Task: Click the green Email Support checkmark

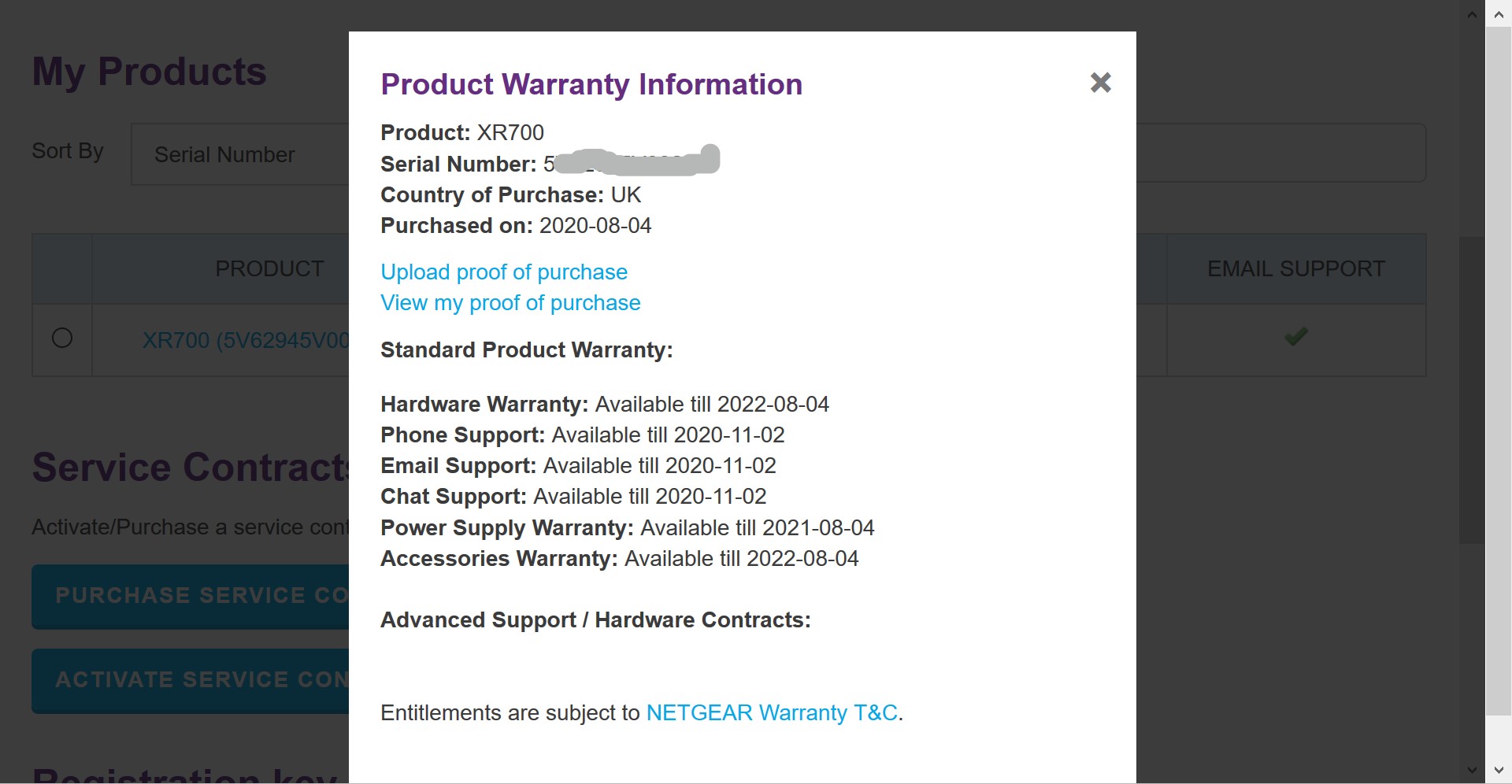Action: [1295, 337]
